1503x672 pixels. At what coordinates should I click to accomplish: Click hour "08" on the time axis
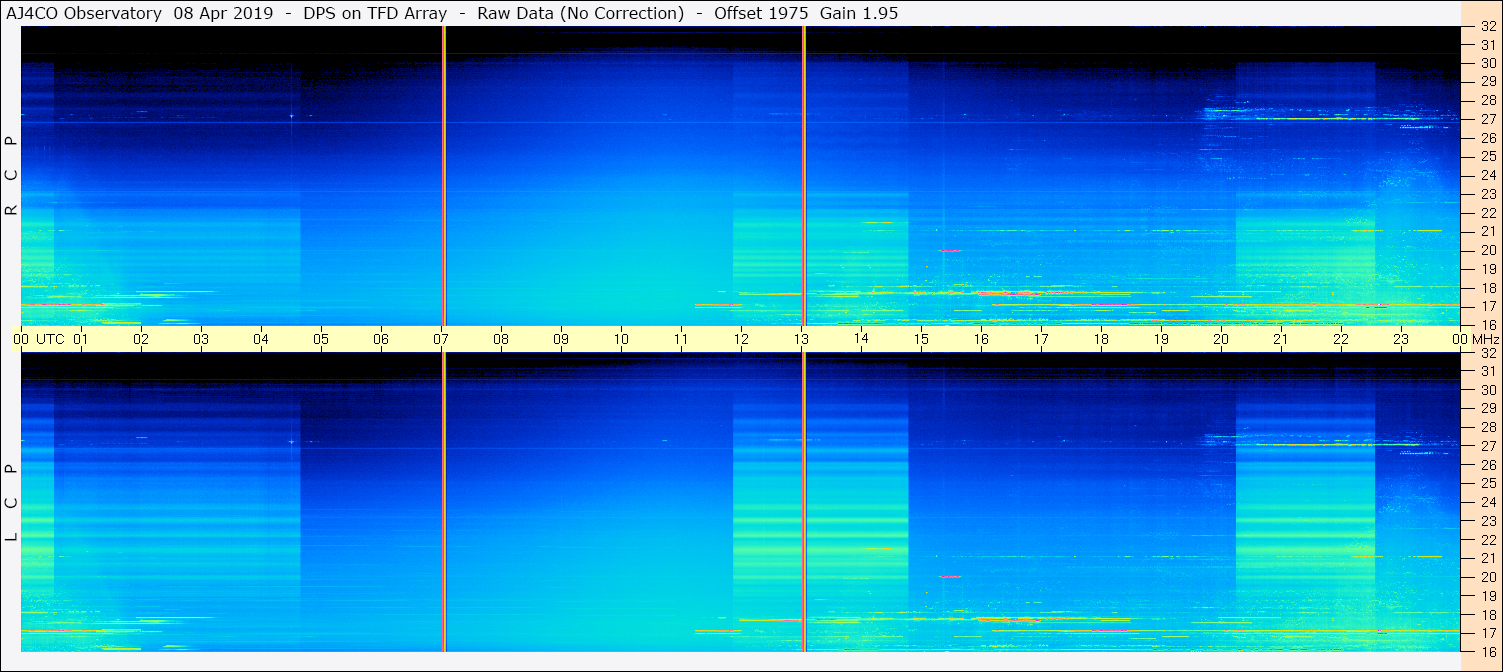coord(501,339)
